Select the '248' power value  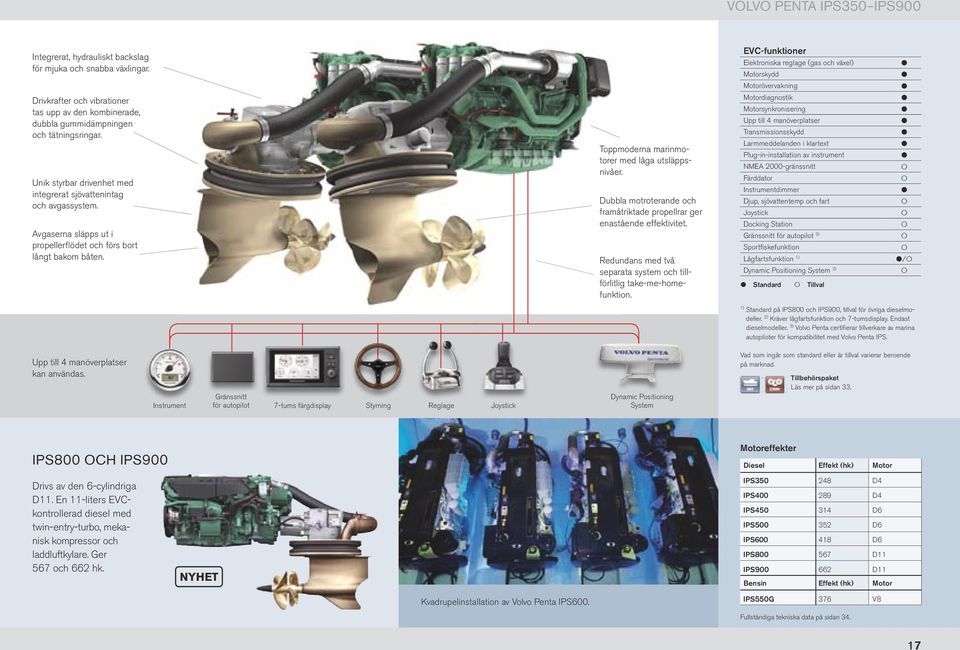825,480
